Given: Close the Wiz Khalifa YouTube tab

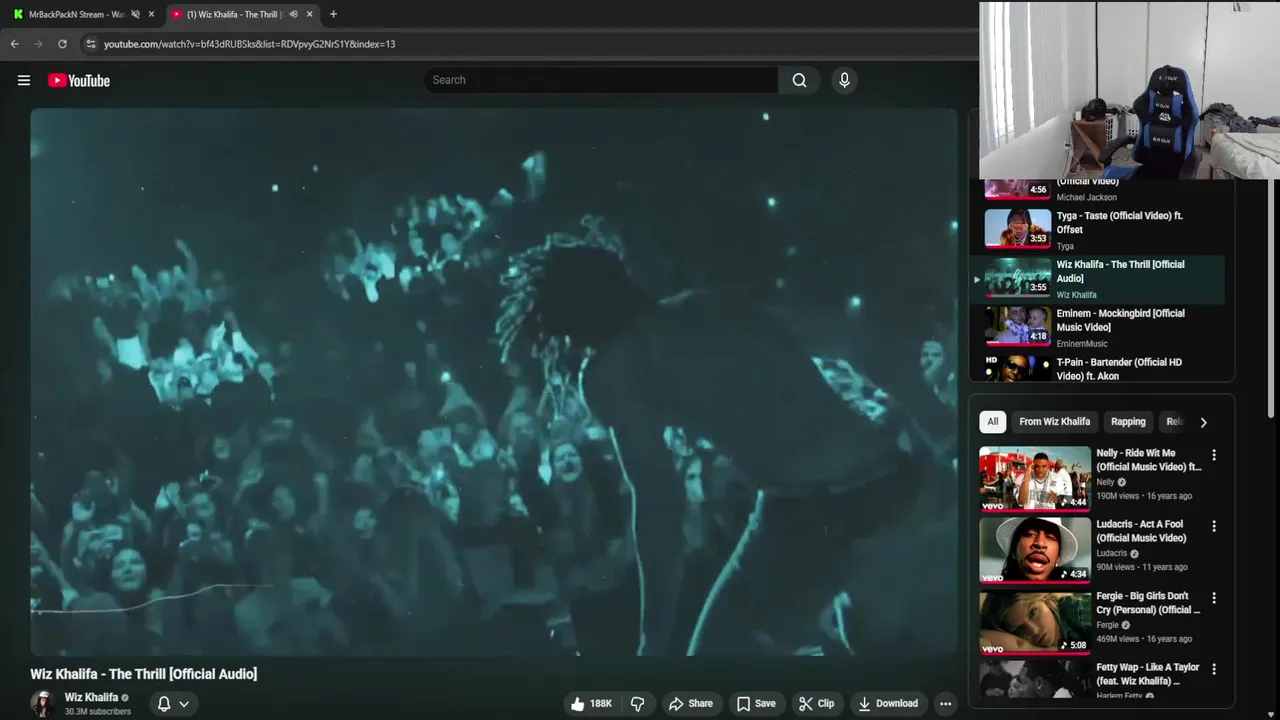Looking at the screenshot, I should click(x=310, y=14).
